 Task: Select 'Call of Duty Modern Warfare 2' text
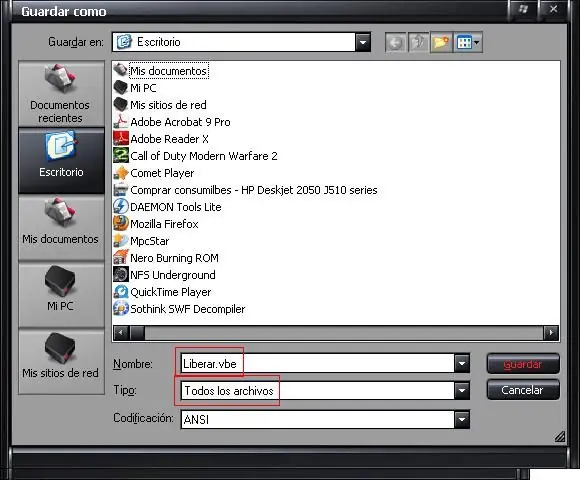pyautogui.click(x=204, y=156)
